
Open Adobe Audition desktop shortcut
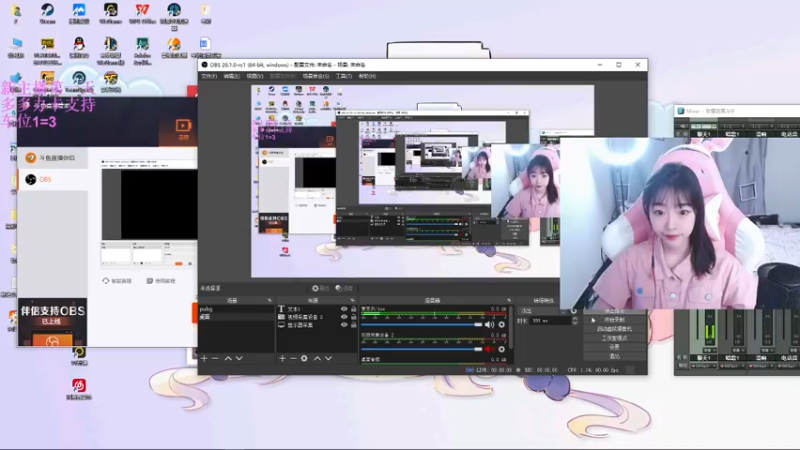point(142,51)
